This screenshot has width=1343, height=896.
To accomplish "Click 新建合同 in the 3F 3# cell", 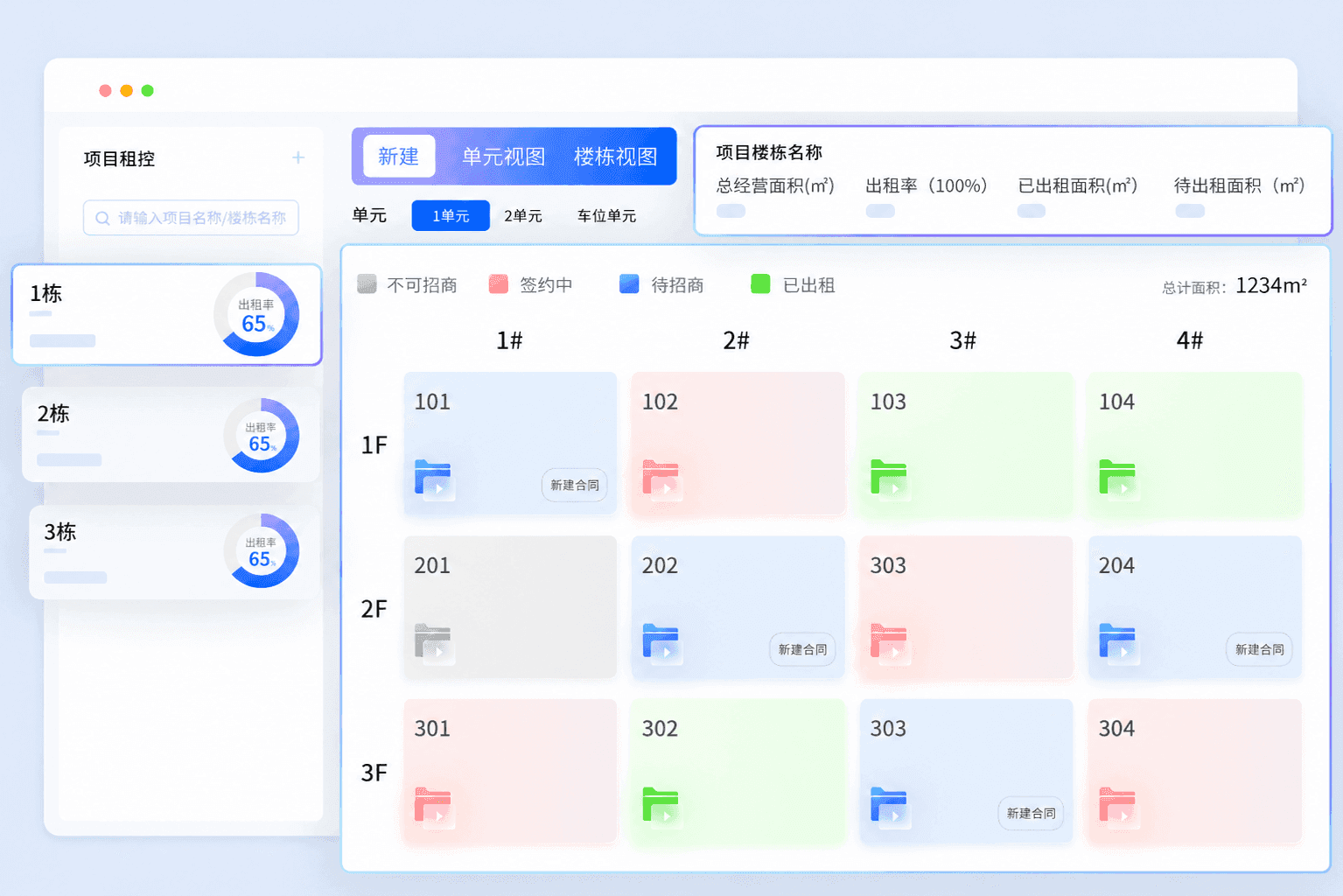I will 1031,813.
